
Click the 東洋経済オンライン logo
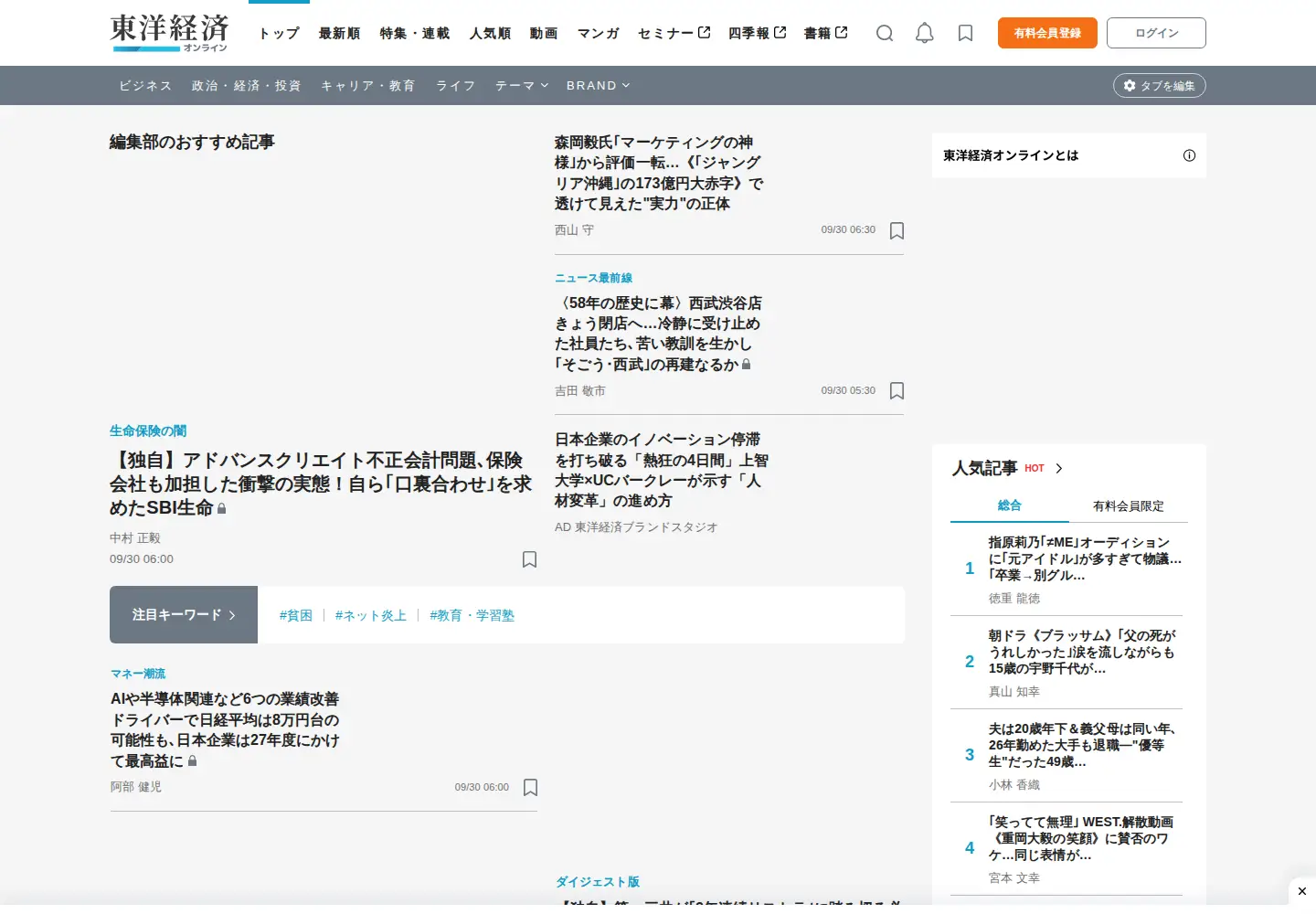tap(169, 33)
